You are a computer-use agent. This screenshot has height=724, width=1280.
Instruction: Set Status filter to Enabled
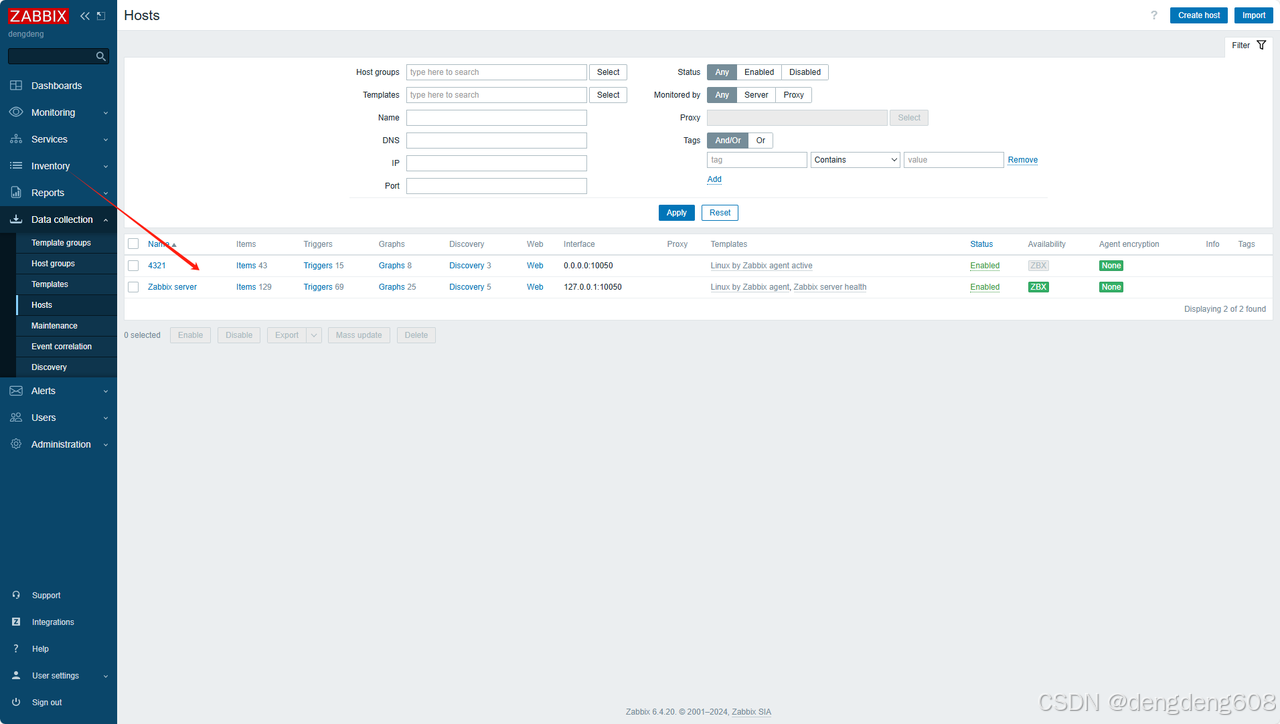[759, 72]
